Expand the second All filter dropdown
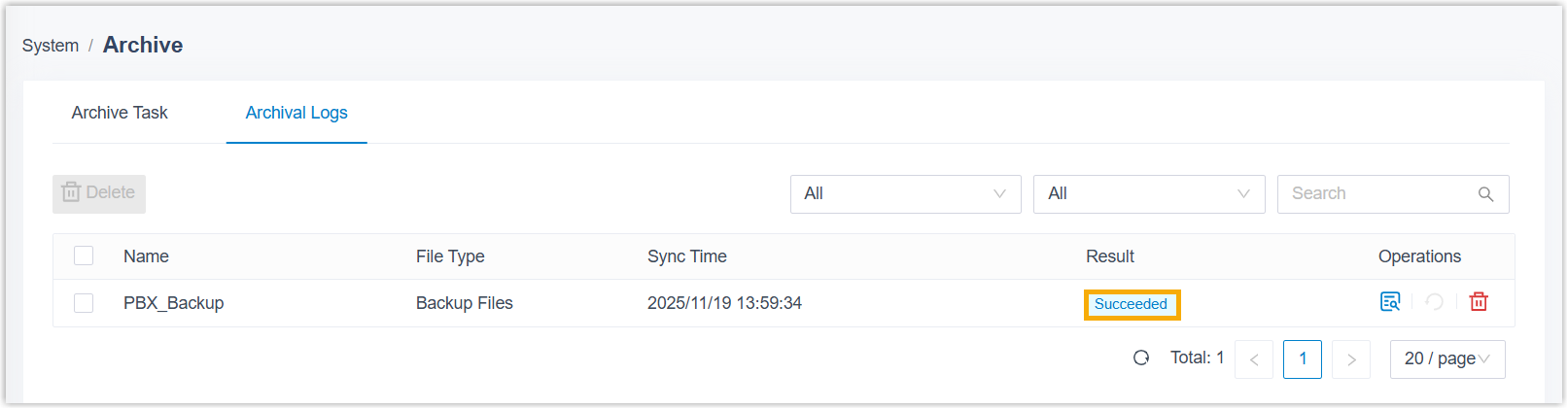Screen dimensions: 1568x409 tap(1148, 194)
